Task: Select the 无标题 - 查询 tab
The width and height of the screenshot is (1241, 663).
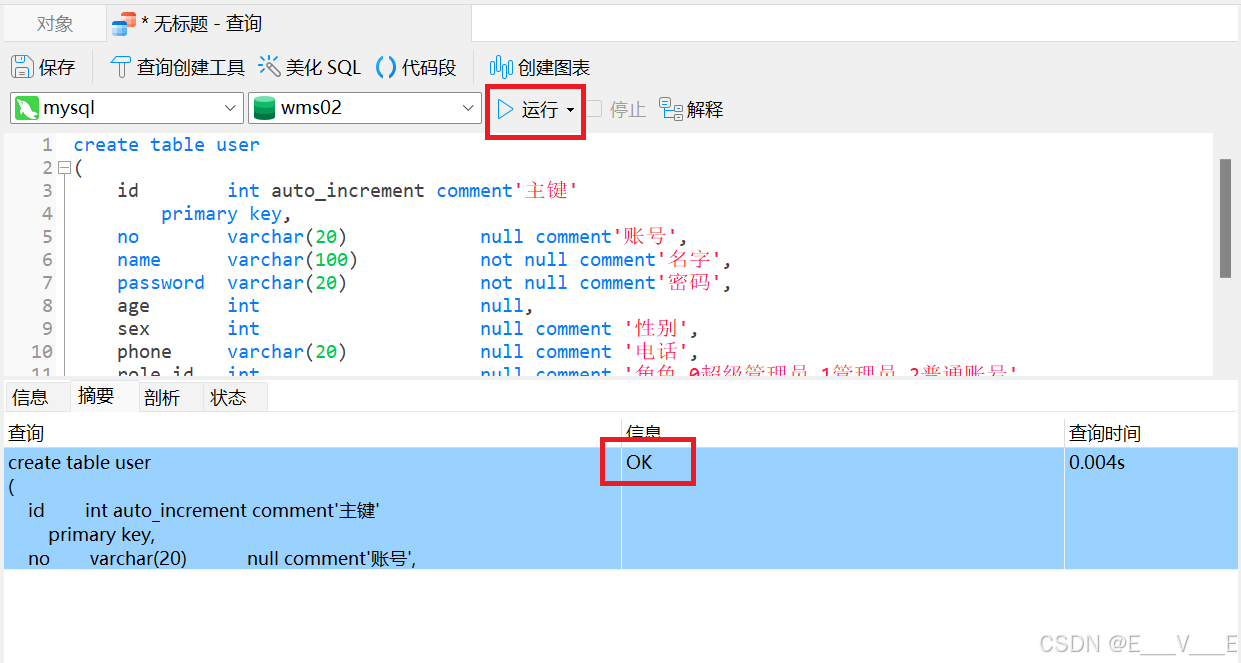Action: 188,23
